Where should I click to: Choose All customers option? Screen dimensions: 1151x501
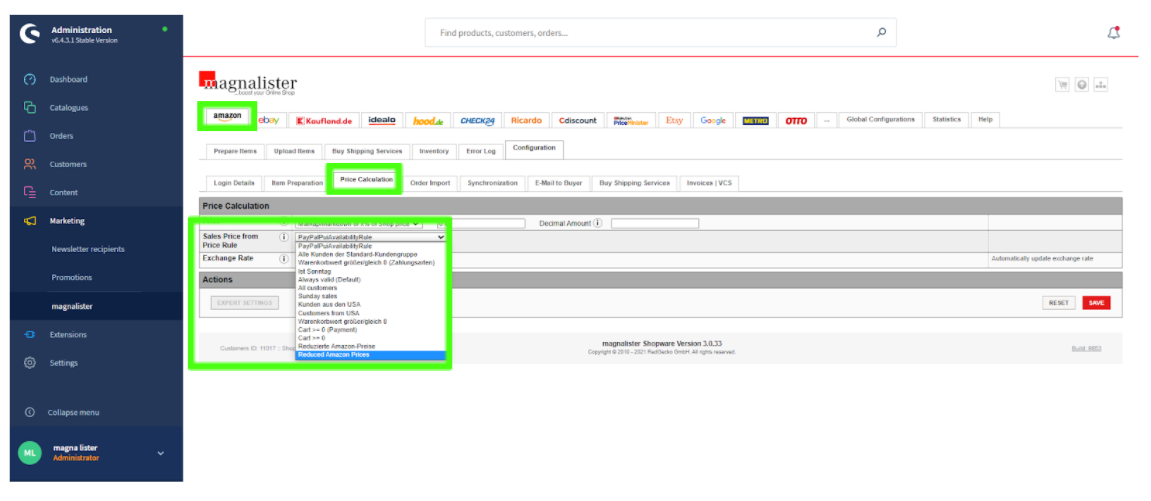pyautogui.click(x=370, y=288)
